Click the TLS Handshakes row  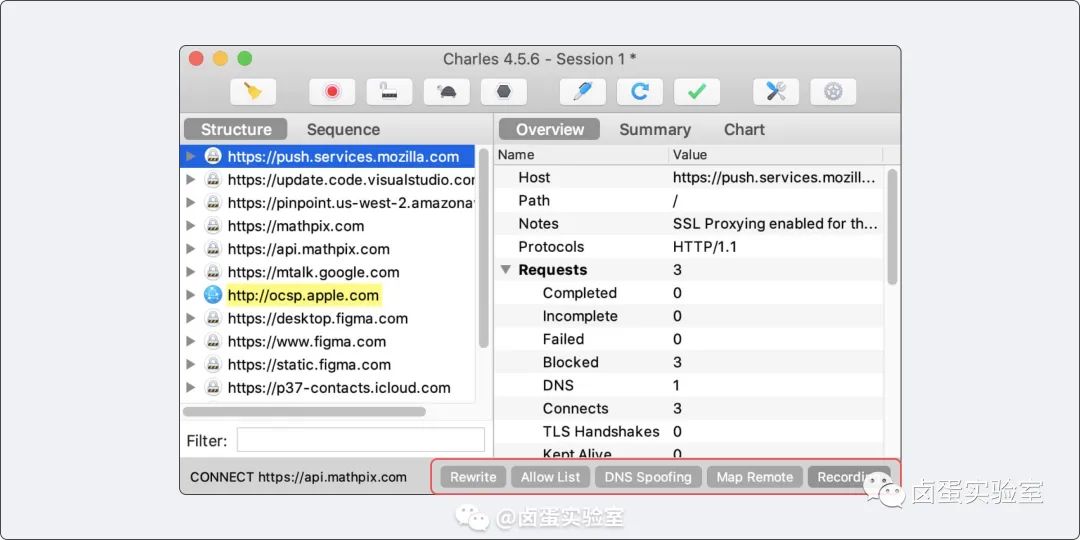pos(689,431)
